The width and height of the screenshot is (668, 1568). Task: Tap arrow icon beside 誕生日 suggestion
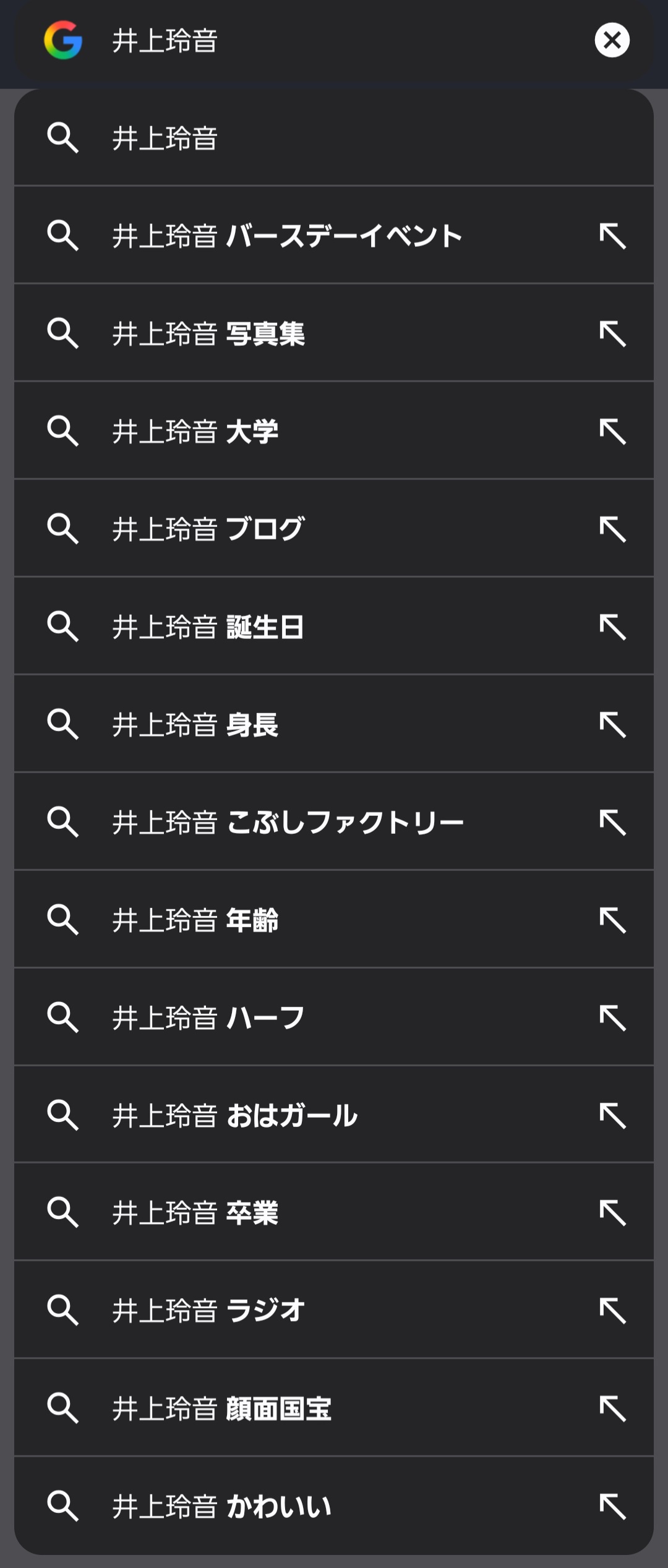click(612, 627)
